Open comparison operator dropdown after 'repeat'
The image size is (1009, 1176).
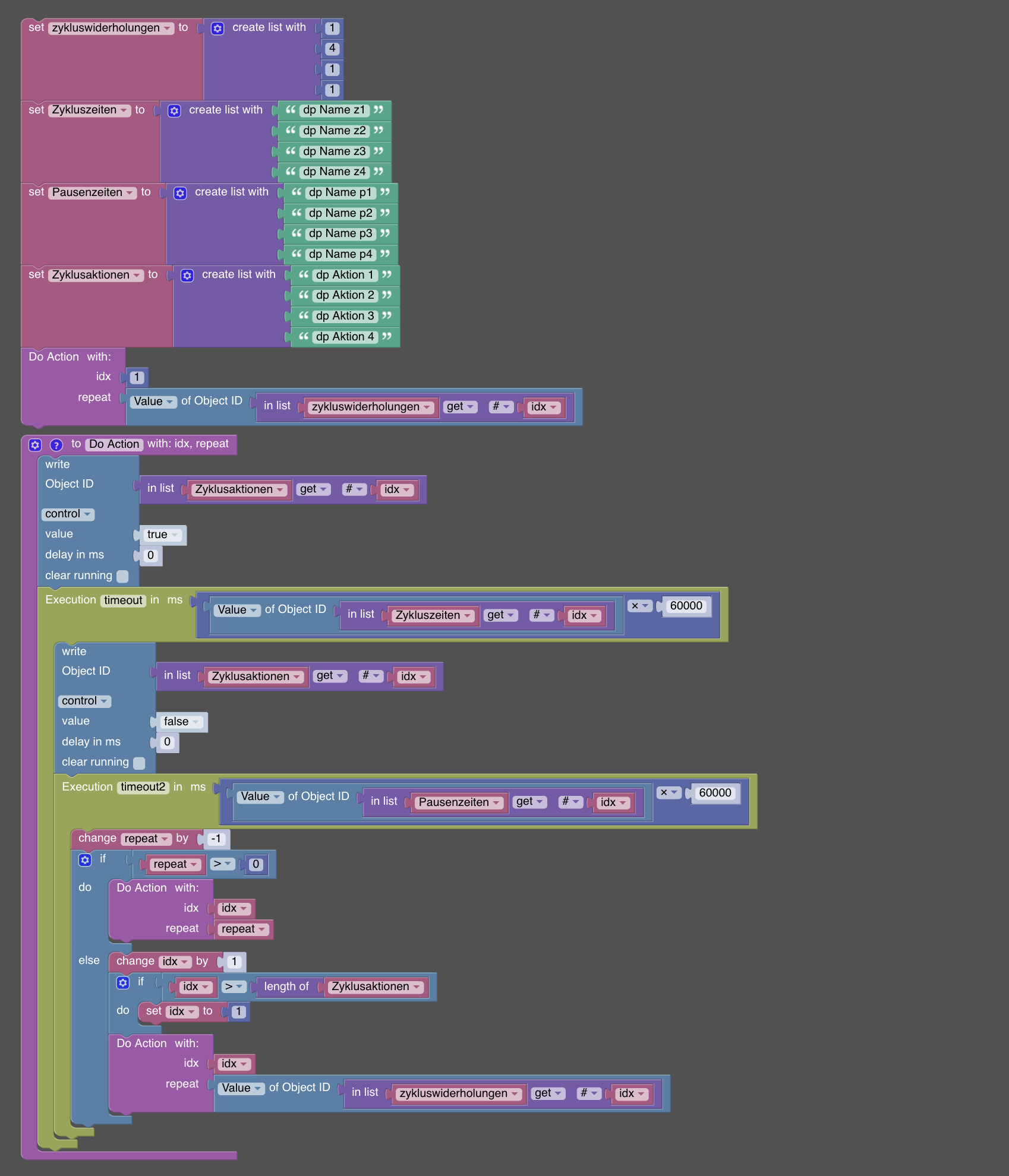click(x=223, y=864)
